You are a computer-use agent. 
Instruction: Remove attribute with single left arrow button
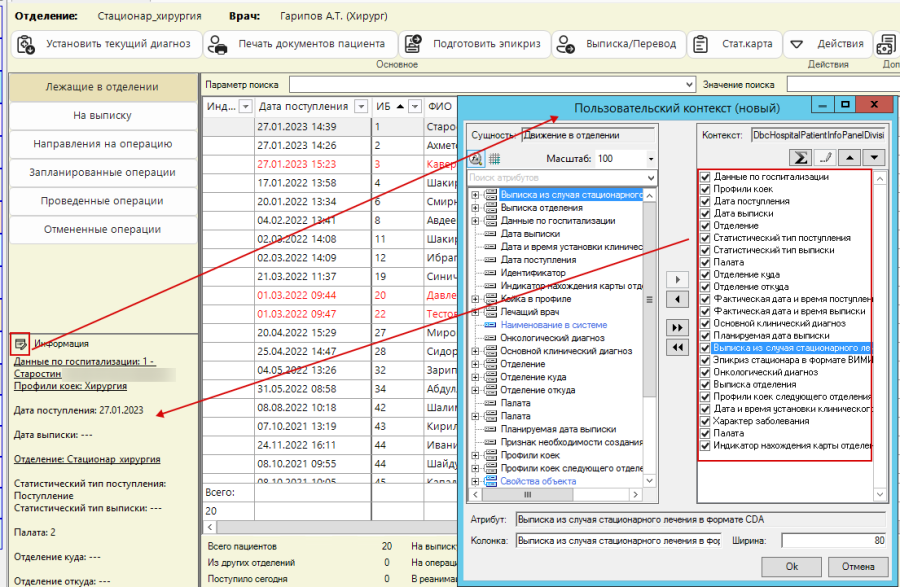pos(677,299)
